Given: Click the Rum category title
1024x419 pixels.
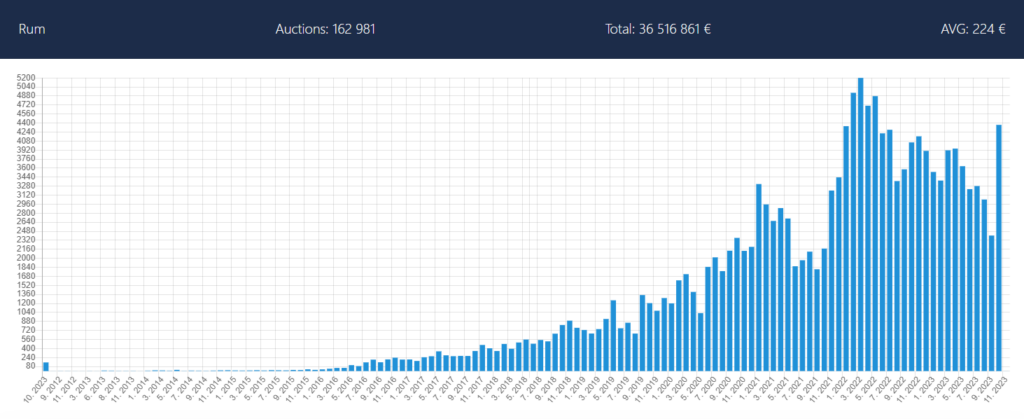Looking at the screenshot, I should click(32, 29).
